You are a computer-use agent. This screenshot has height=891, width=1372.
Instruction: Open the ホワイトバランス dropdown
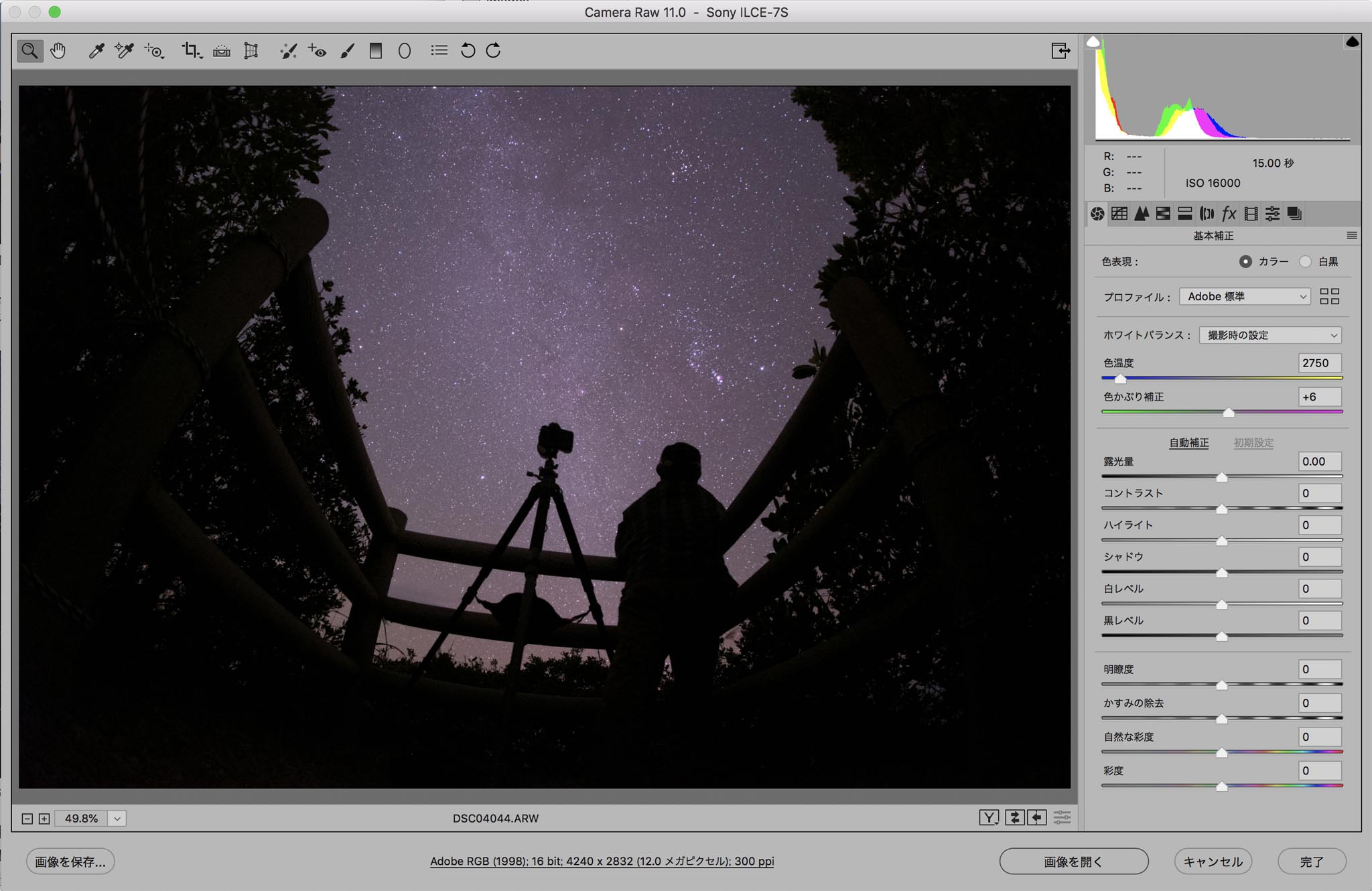coord(1270,335)
